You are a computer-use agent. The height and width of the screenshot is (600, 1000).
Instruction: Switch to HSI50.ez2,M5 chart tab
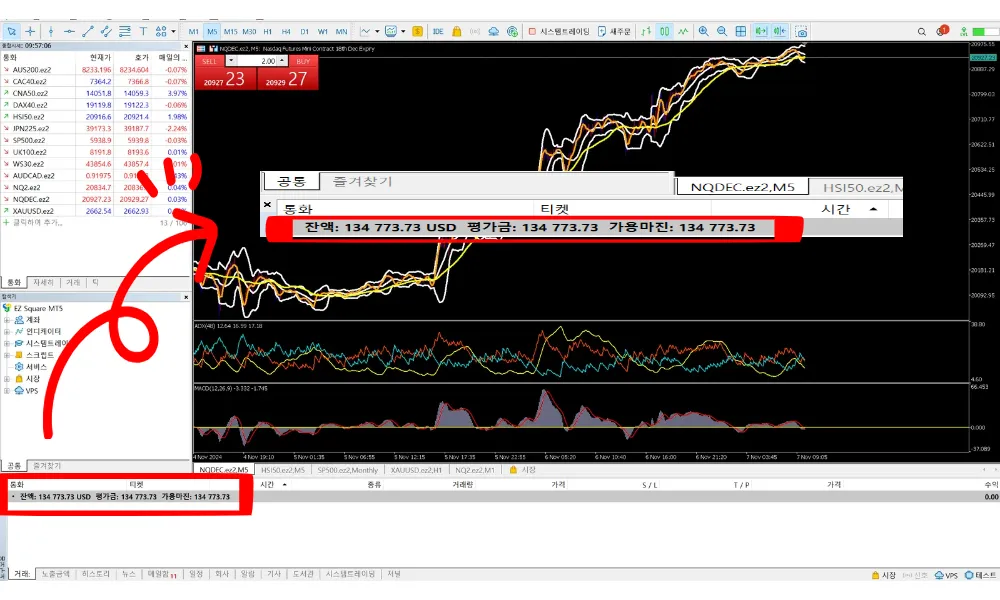click(x=283, y=470)
